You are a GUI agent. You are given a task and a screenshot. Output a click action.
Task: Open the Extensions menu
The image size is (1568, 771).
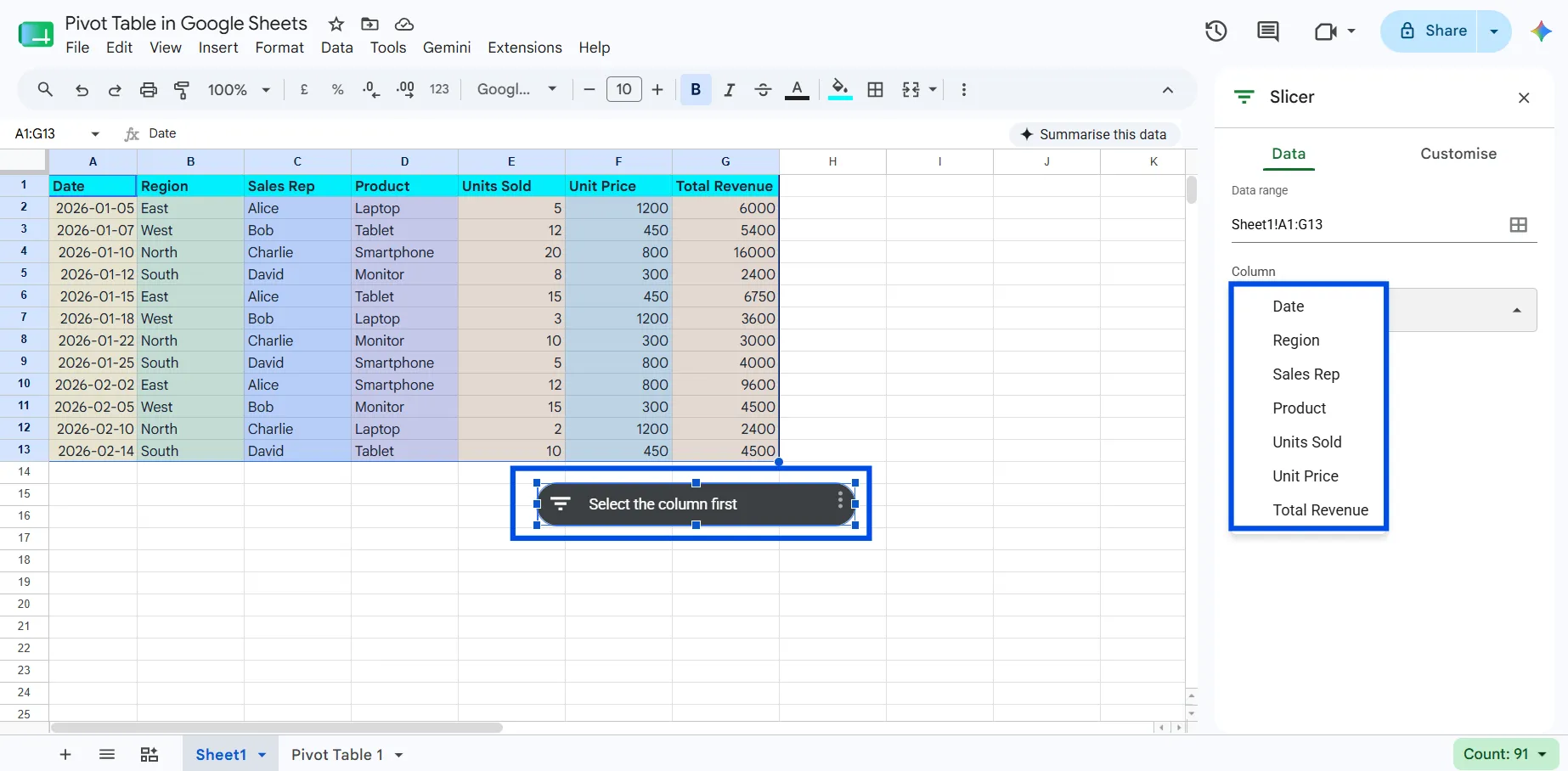pos(525,48)
